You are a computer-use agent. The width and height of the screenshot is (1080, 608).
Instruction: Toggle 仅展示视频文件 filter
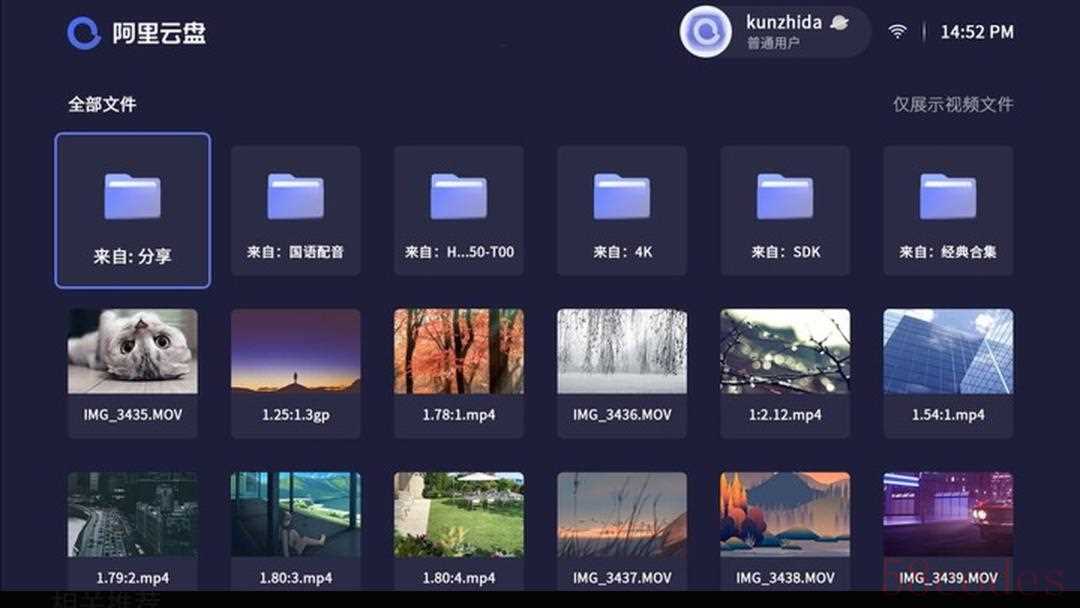click(953, 104)
